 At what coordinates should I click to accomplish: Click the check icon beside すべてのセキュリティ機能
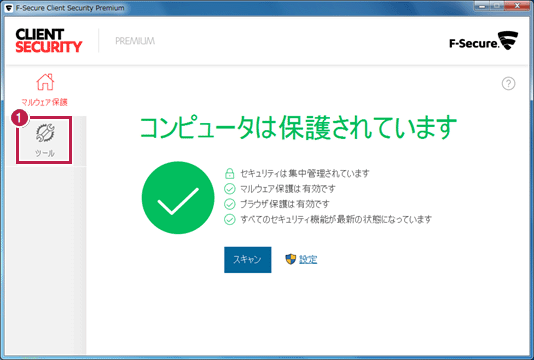(230, 219)
